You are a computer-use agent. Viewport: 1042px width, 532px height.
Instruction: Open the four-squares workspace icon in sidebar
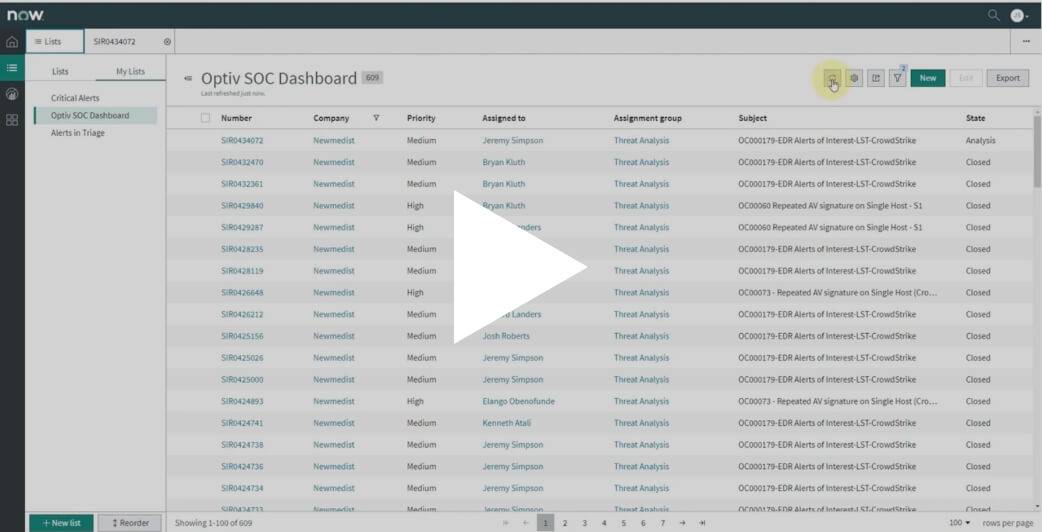click(12, 120)
